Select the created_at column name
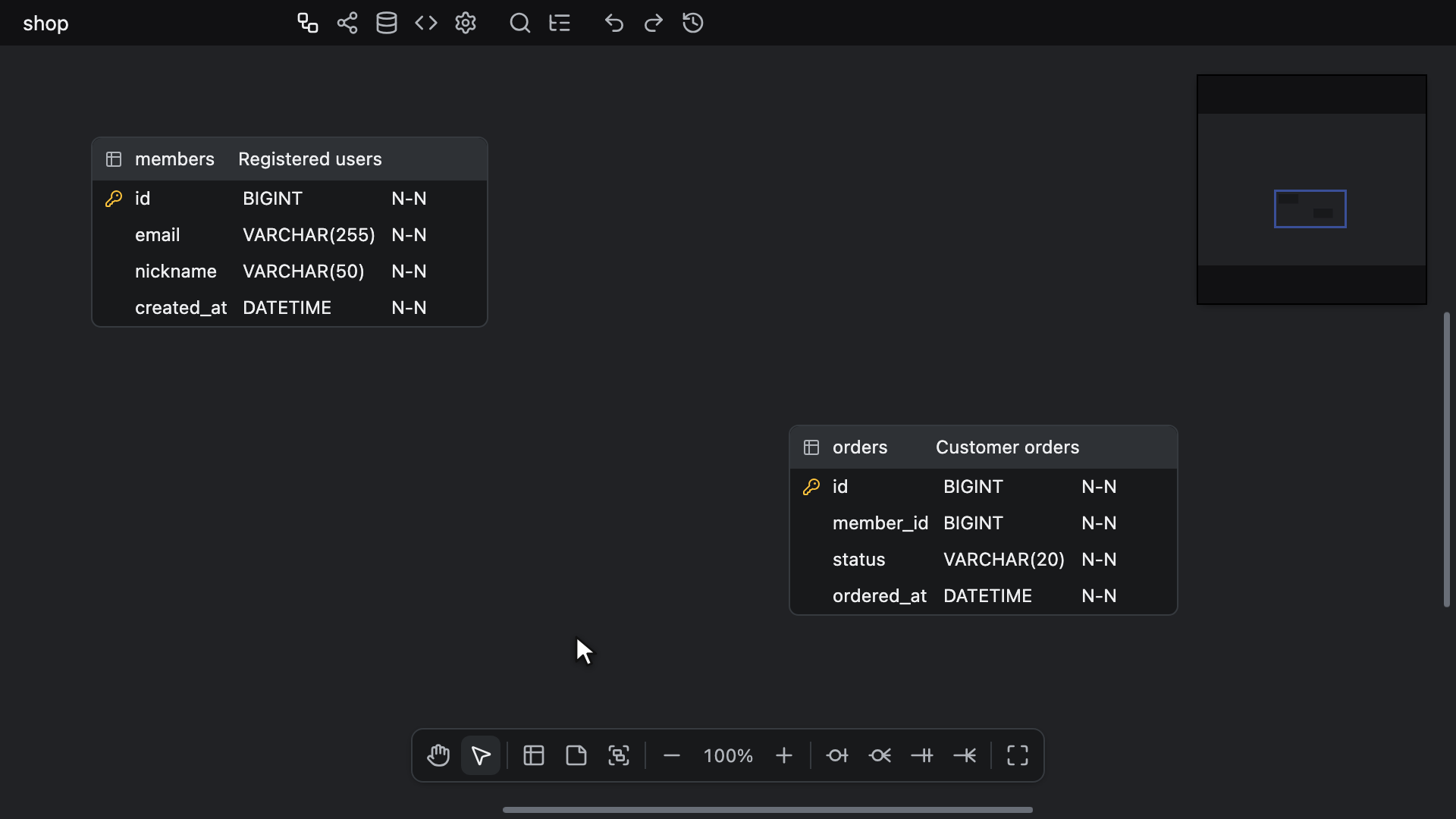Viewport: 1456px width, 819px height. point(180,308)
